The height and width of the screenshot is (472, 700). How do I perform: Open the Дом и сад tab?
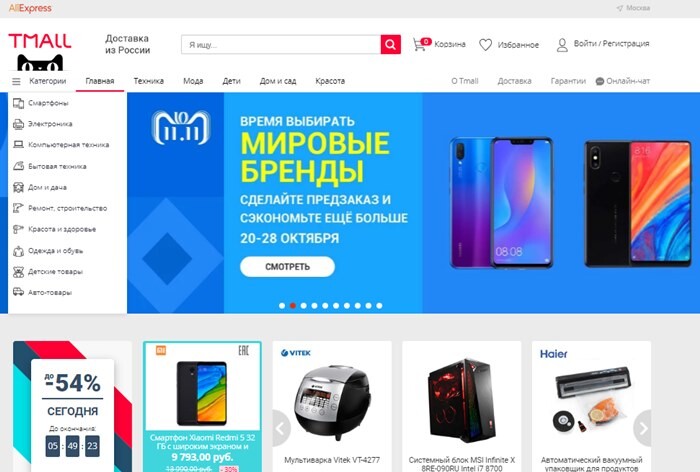coord(278,81)
